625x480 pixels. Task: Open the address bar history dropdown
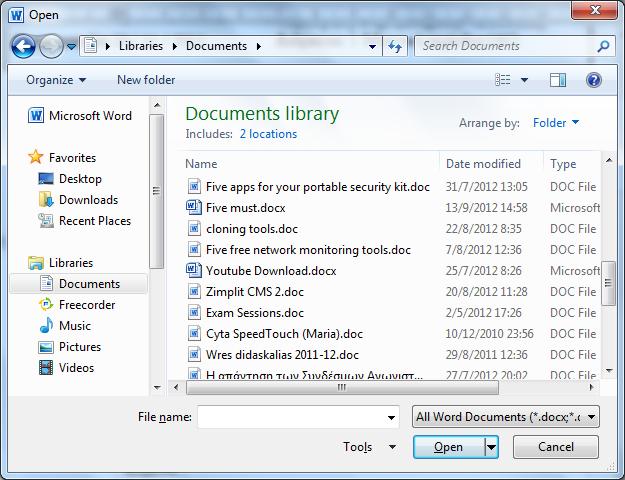point(372,47)
